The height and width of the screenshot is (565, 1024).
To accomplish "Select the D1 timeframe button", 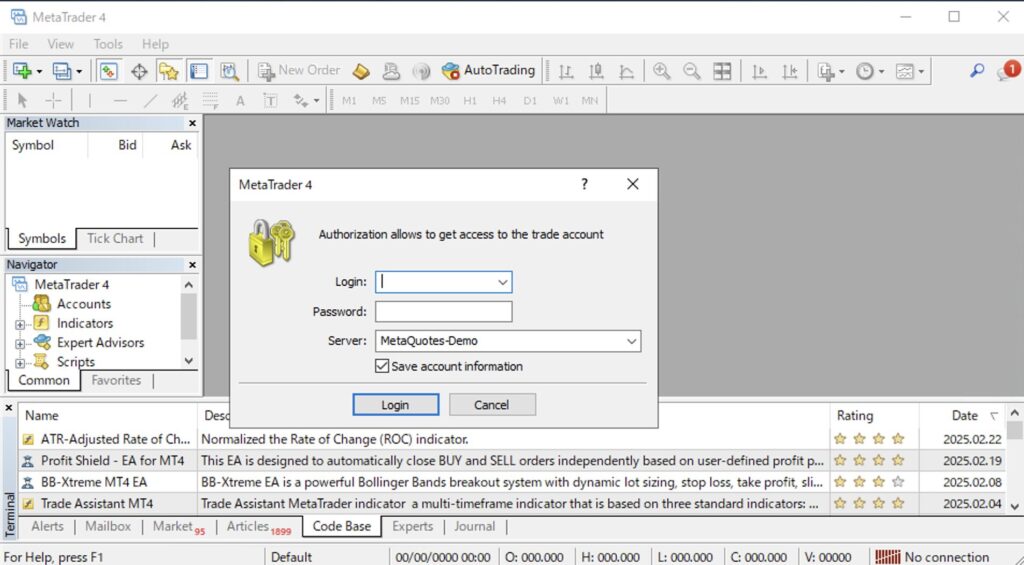I will coord(530,101).
